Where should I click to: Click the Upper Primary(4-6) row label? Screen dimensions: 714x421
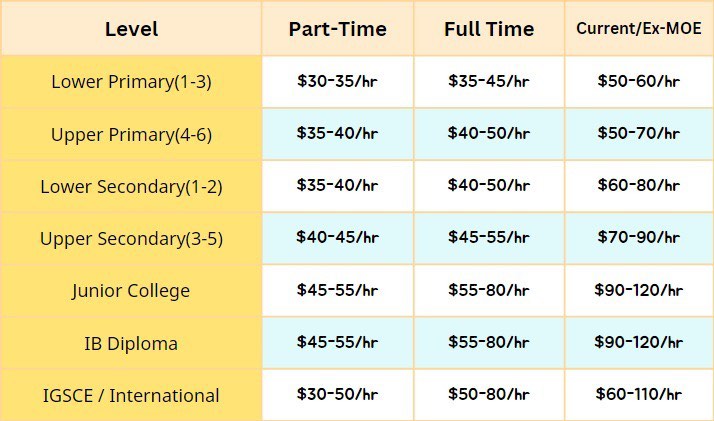[131, 133]
